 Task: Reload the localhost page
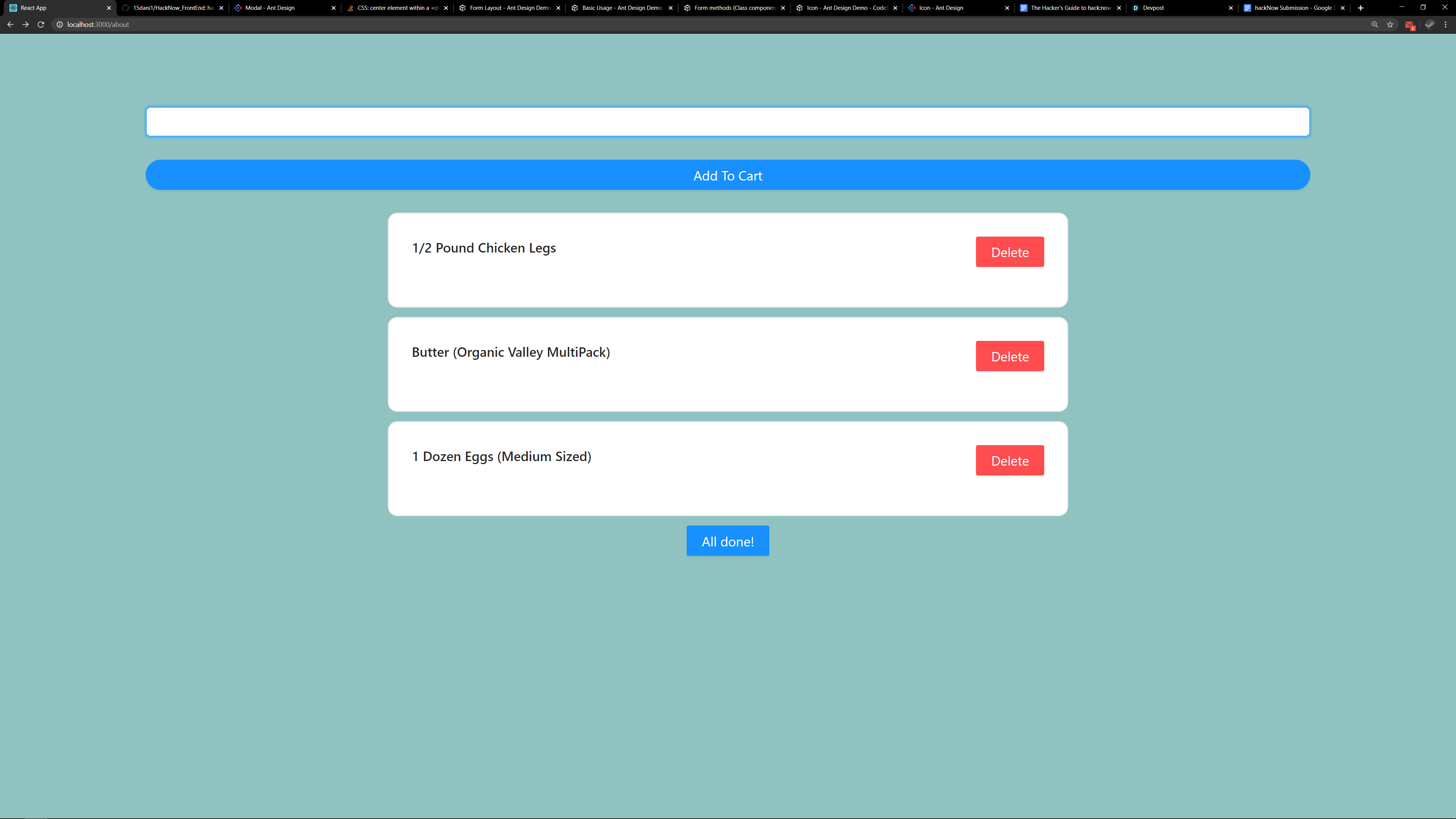(41, 24)
